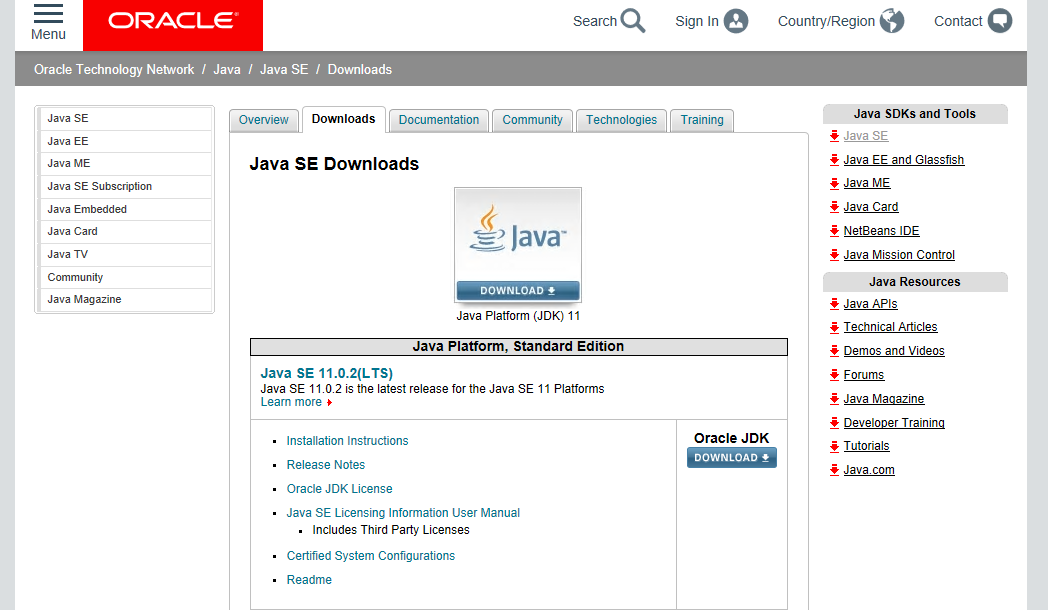Open the Oracle JDK License link
Viewport: 1048px width, 610px height.
pos(340,489)
